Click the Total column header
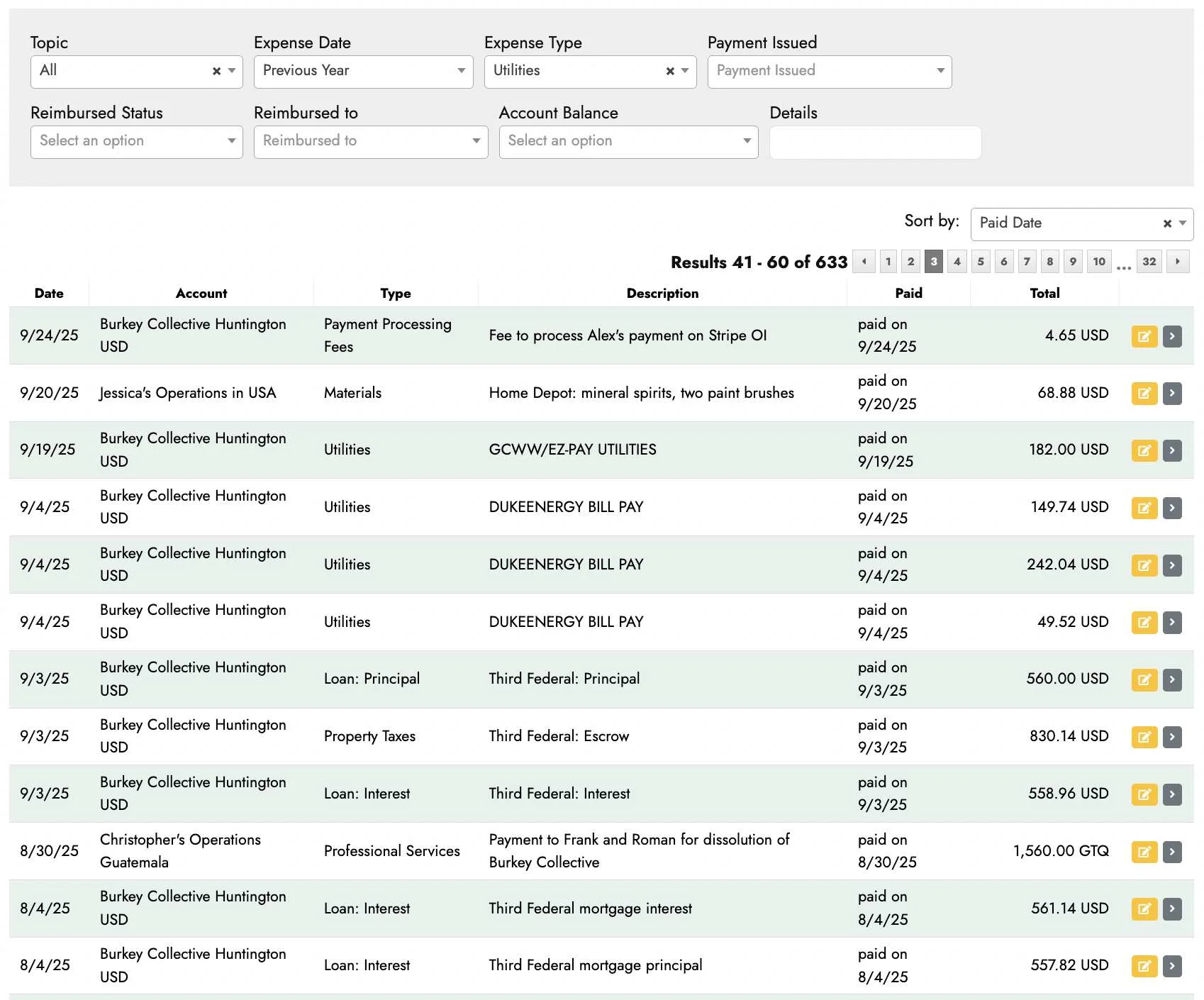The width and height of the screenshot is (1204, 1000). pyautogui.click(x=1044, y=294)
